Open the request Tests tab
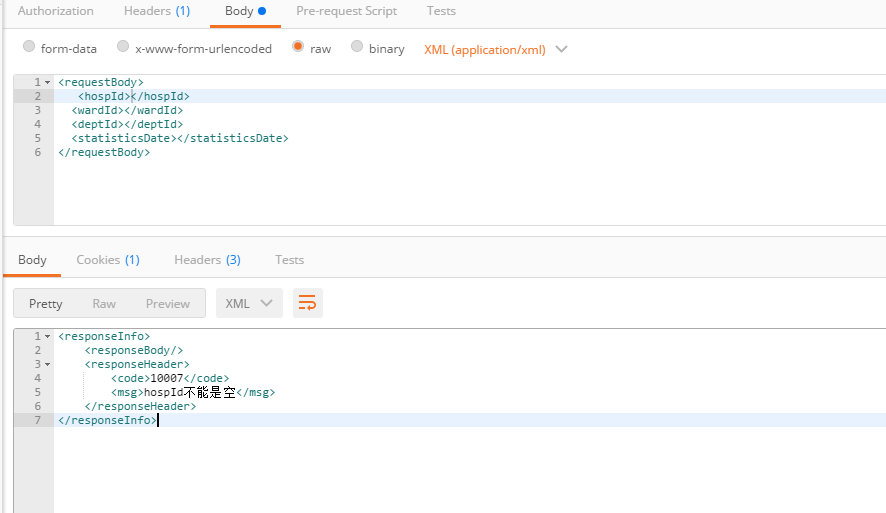The height and width of the screenshot is (513, 886). tap(441, 11)
